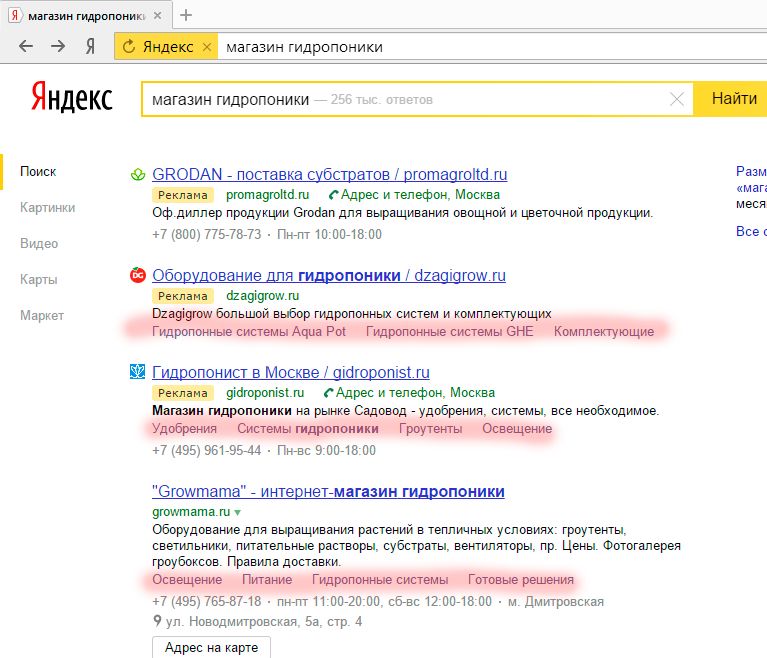Click the Реклама label under GRODAN

[183, 195]
